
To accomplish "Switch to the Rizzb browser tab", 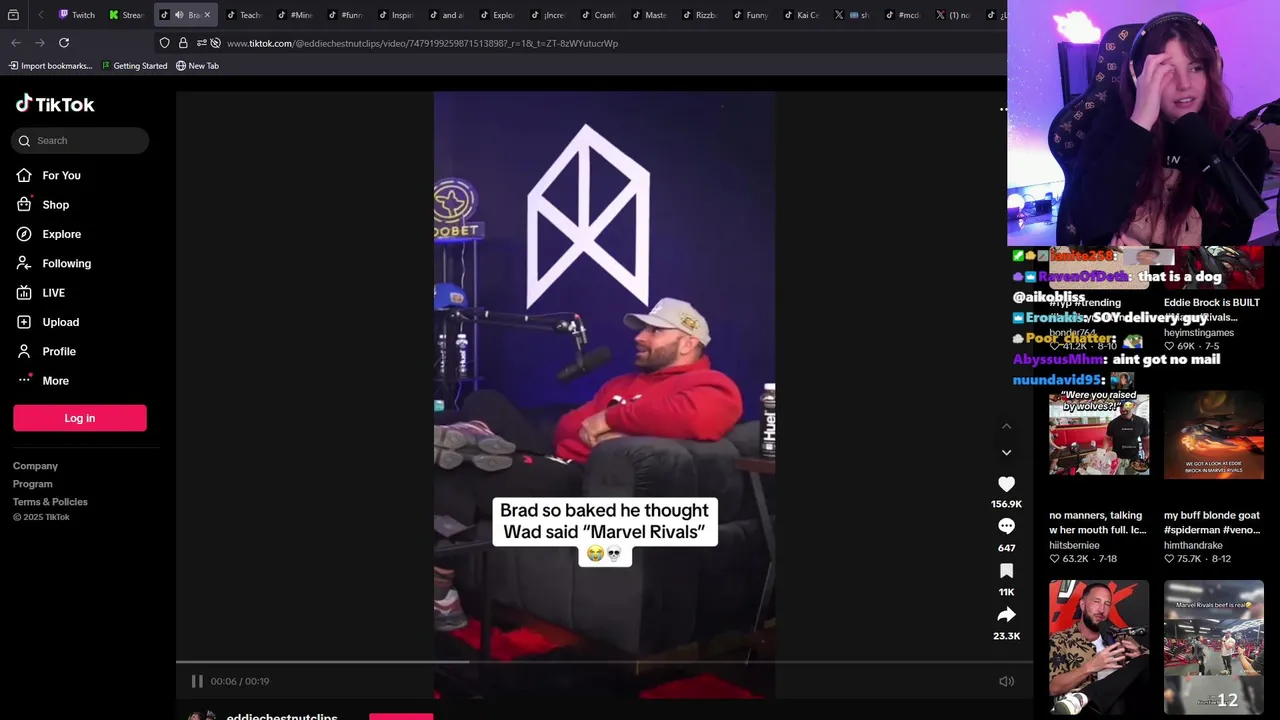I will 700,15.
